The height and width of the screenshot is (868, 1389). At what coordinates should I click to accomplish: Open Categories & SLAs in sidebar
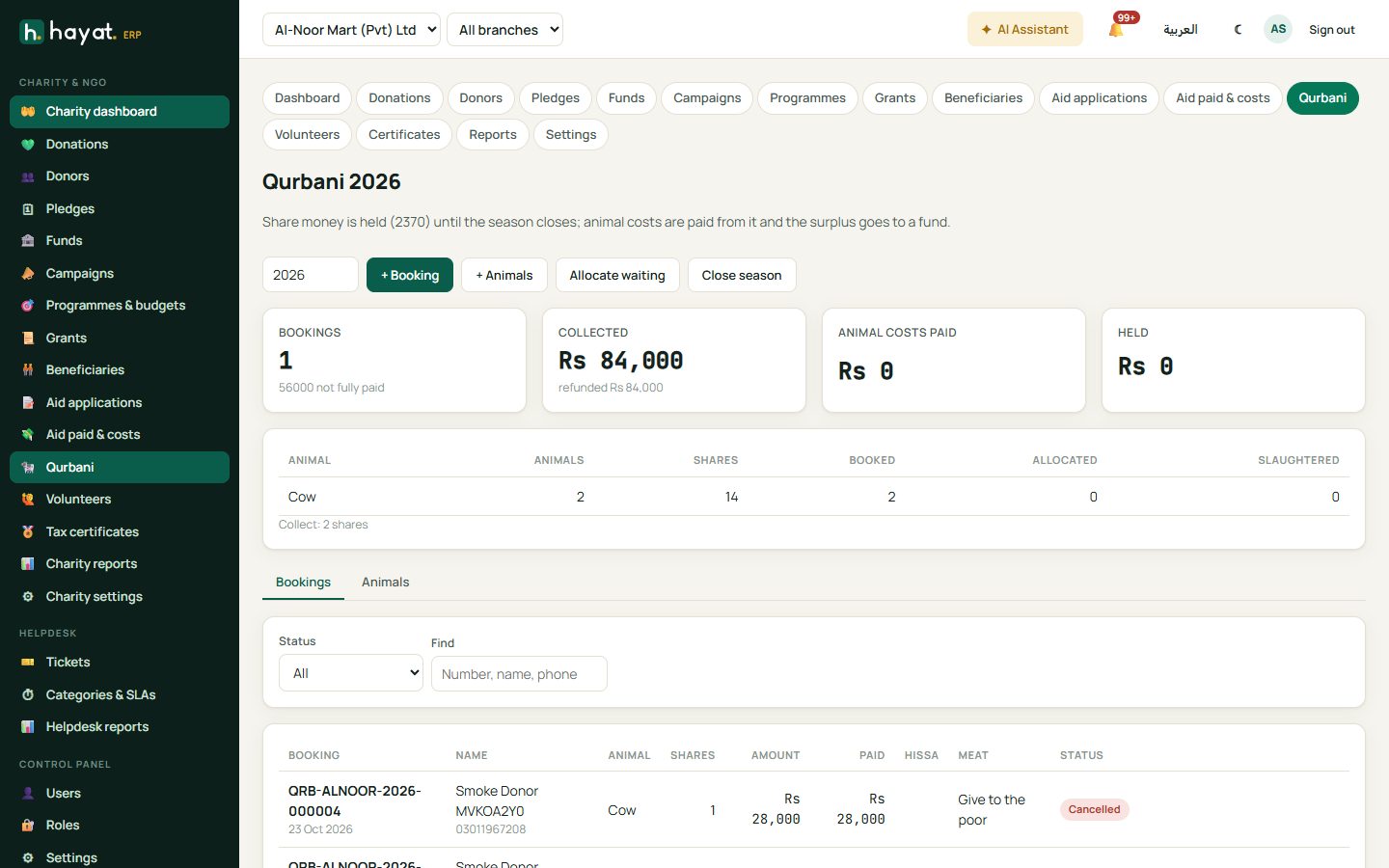120,694
